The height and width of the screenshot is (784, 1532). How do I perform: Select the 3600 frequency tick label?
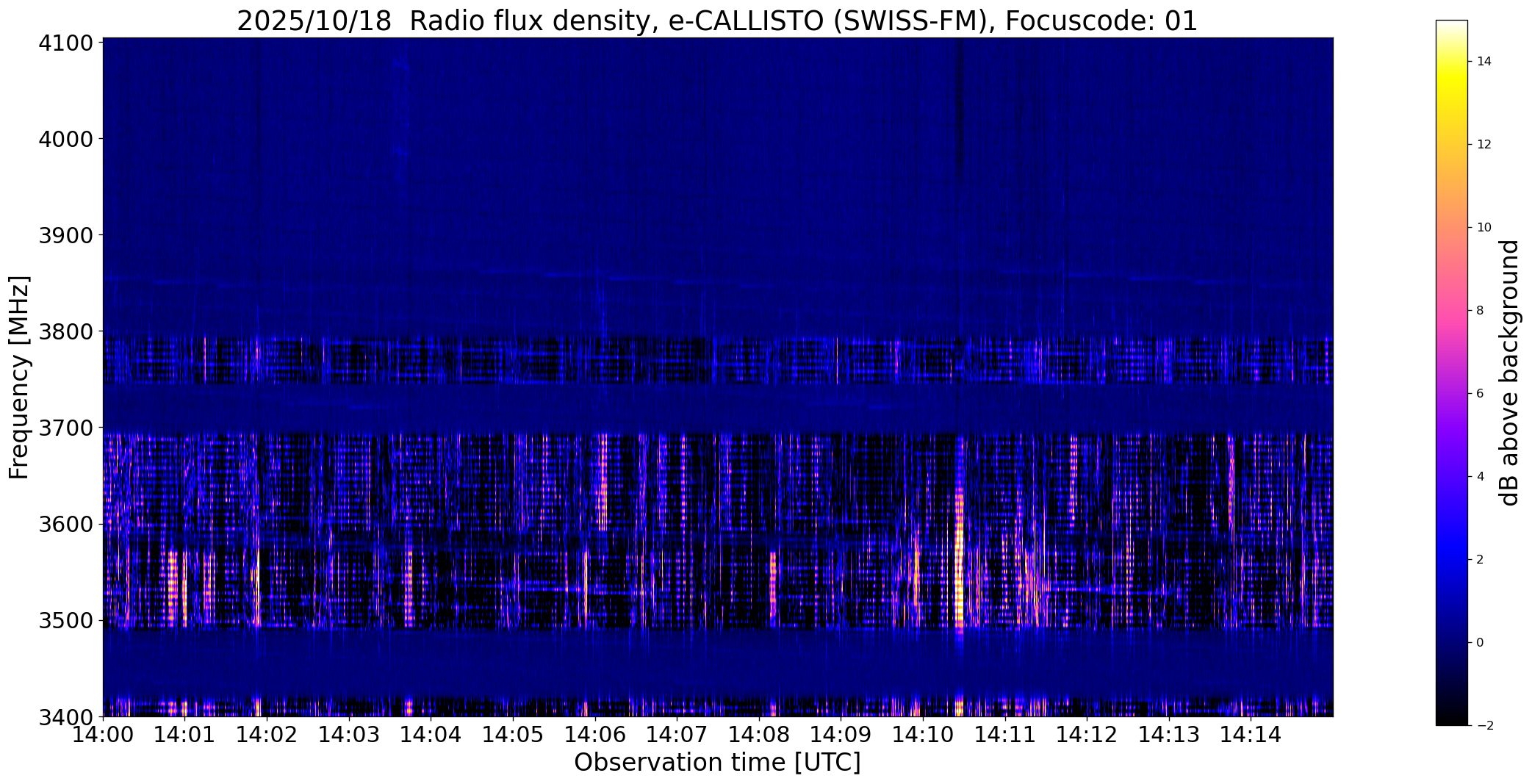(68, 524)
